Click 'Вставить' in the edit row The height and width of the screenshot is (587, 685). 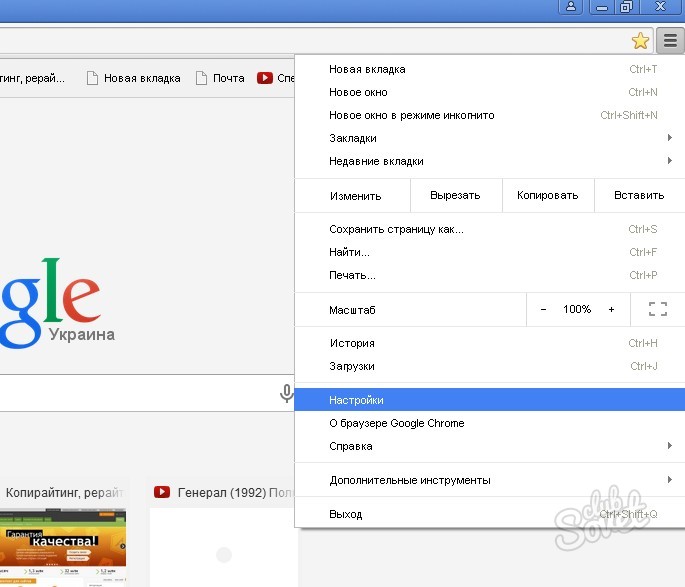639,195
